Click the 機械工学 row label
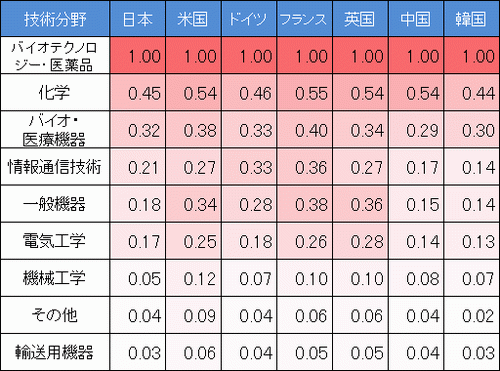 point(55,278)
